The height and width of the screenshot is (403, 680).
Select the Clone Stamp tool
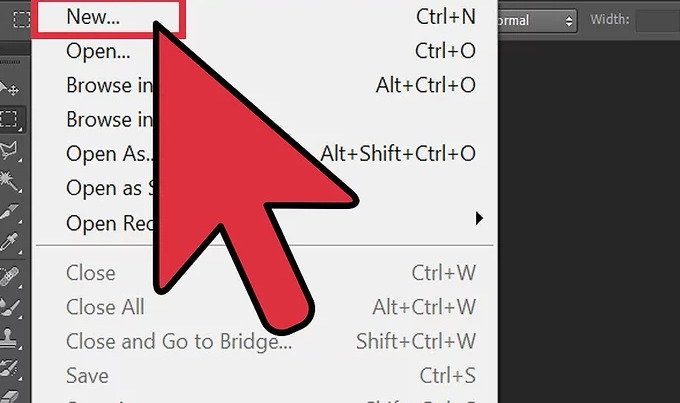pos(10,337)
